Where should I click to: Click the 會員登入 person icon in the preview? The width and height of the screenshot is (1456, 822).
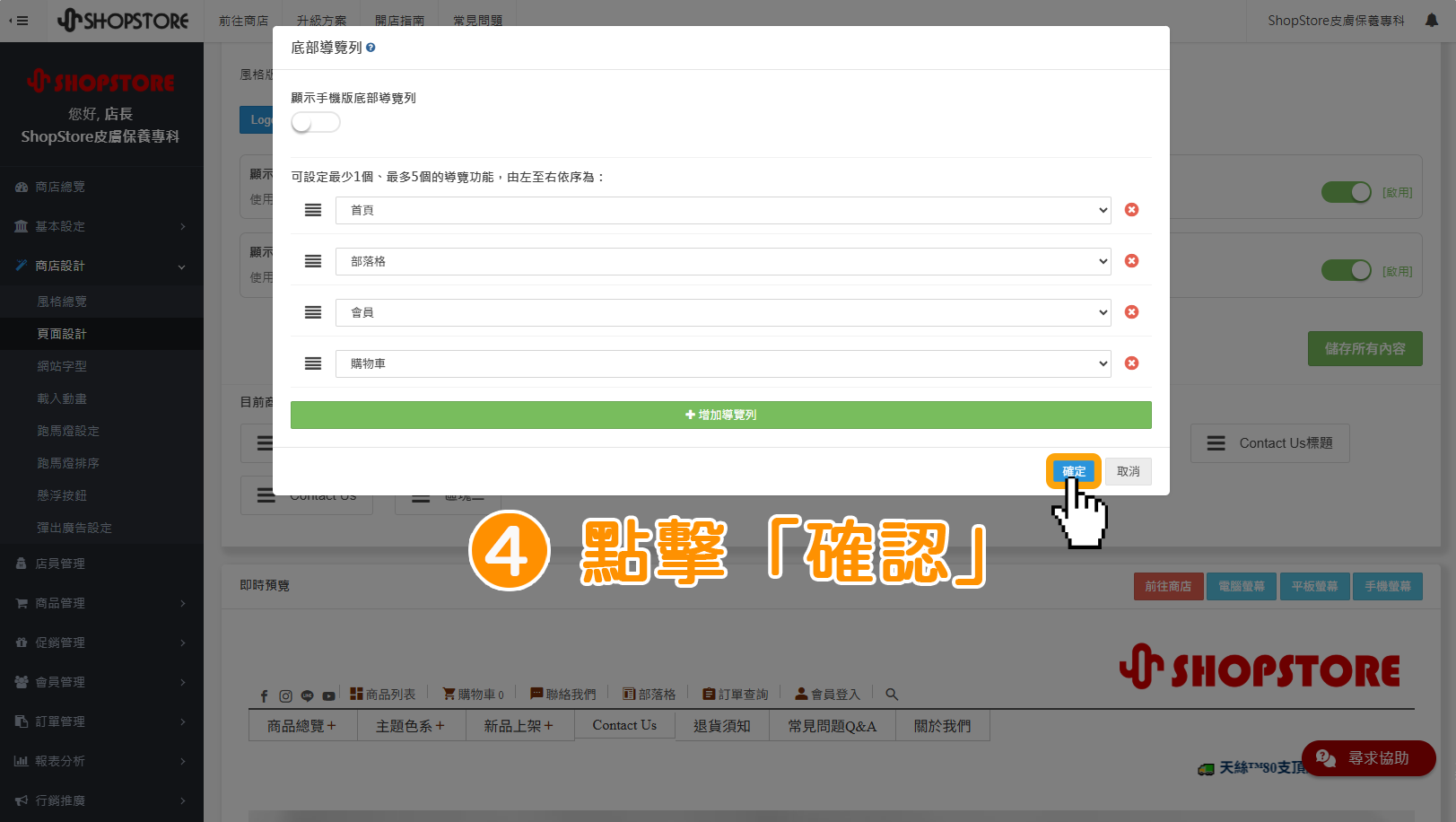(801, 694)
